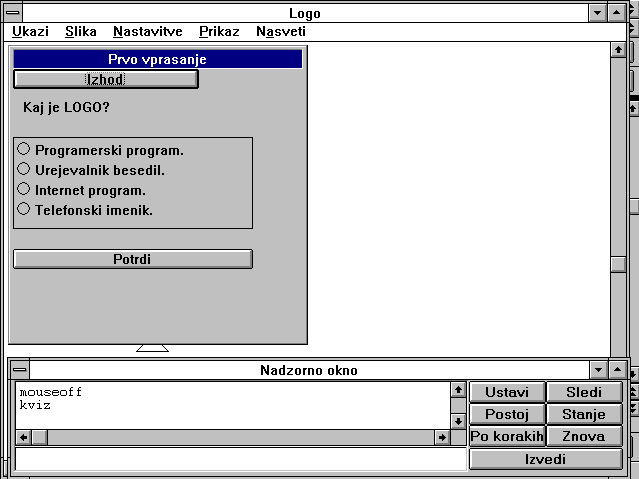This screenshot has height=479, width=639.
Task: Minimize the Logo window
Action: pos(597,13)
